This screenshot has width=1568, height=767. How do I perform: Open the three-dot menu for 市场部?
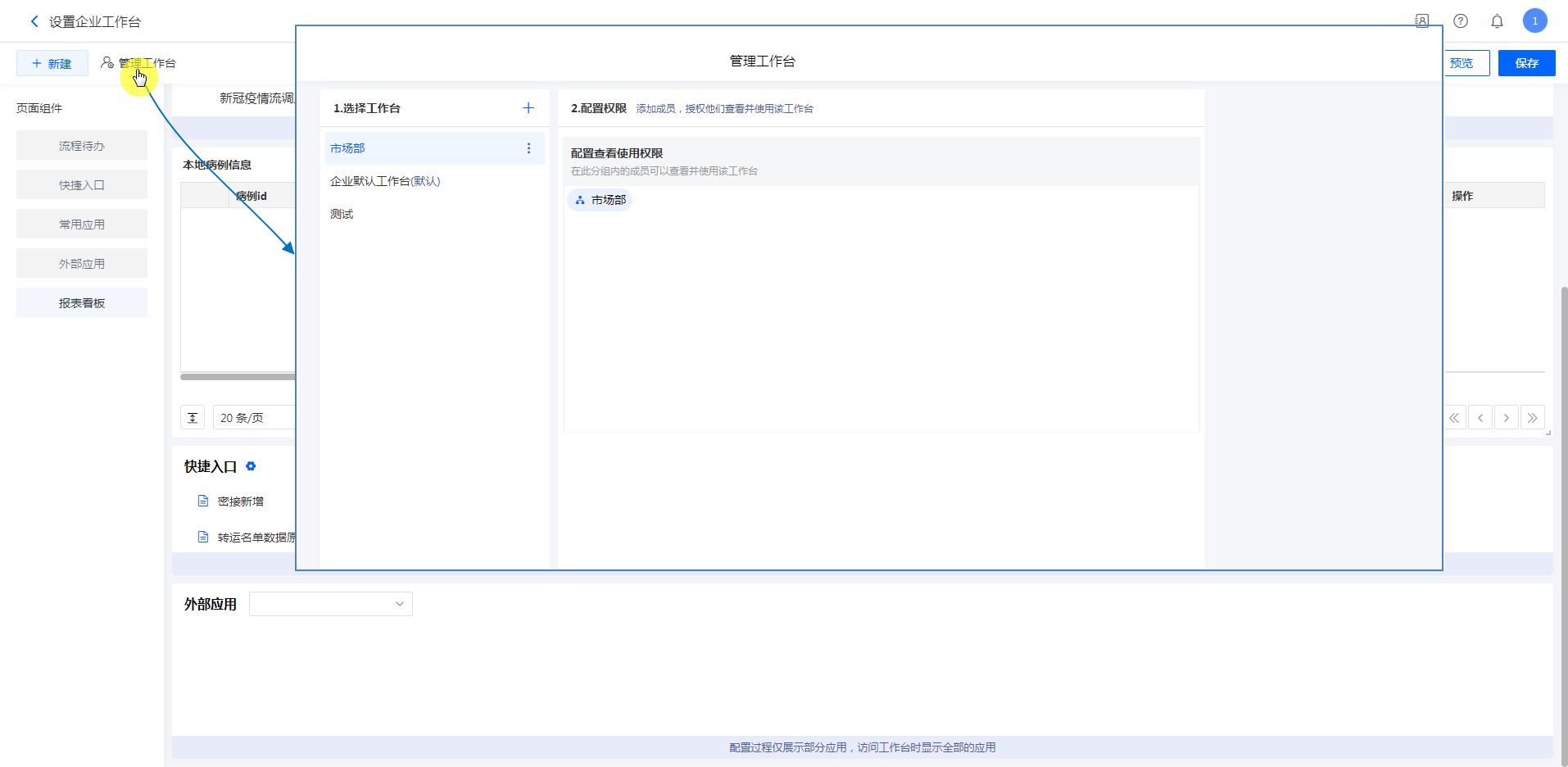528,148
